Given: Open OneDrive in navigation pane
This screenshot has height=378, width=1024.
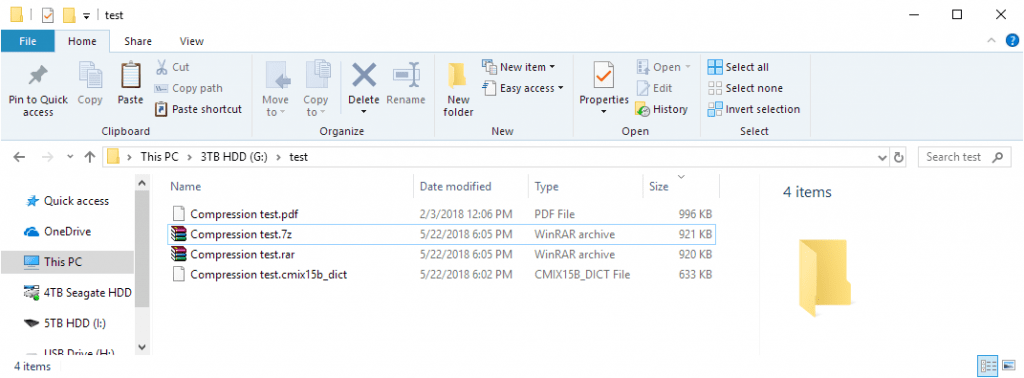Looking at the screenshot, I should (57, 231).
